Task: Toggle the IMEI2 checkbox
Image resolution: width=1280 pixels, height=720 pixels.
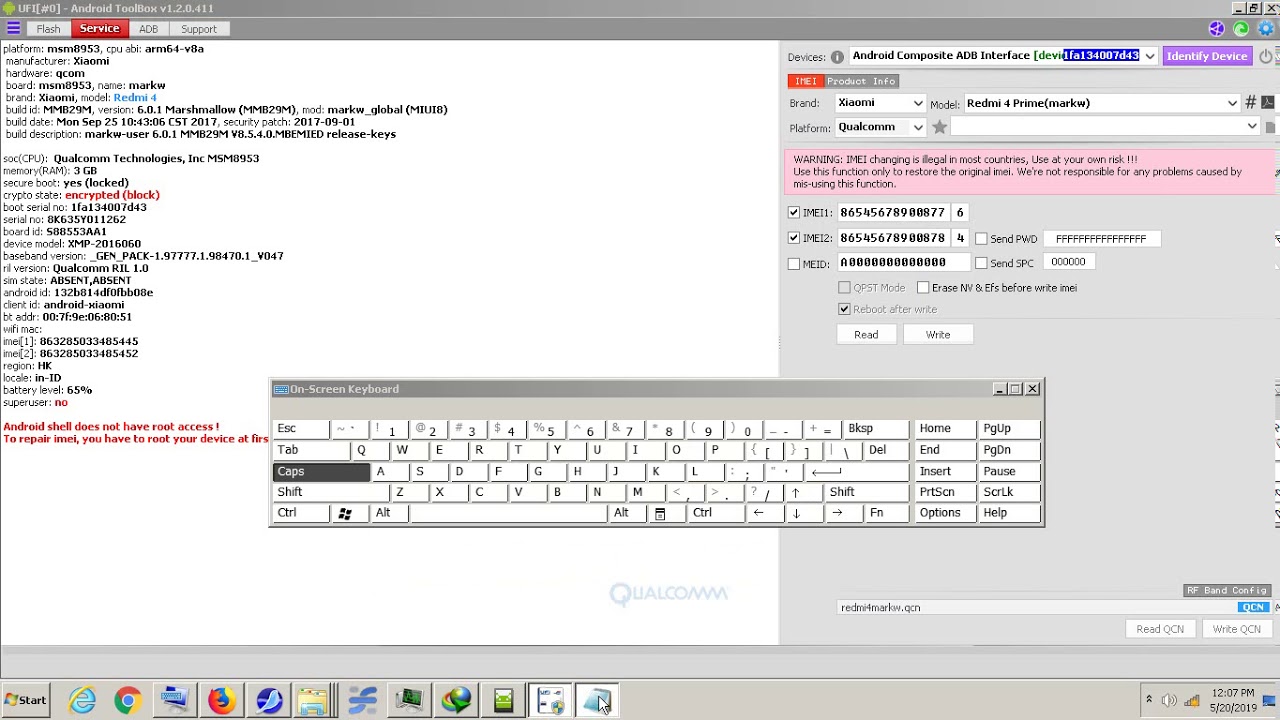Action: [x=794, y=238]
